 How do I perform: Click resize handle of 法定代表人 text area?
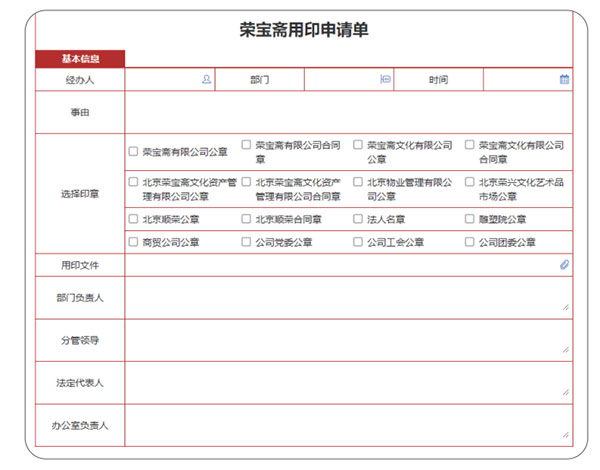pos(566,392)
